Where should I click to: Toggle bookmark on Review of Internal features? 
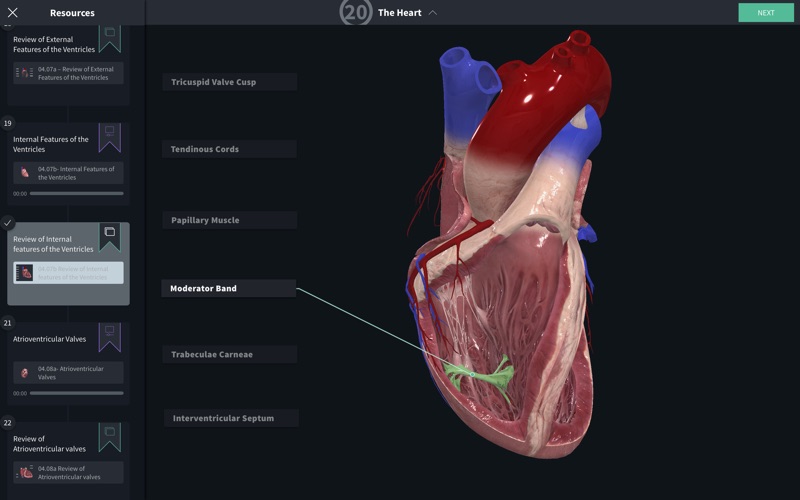pos(110,237)
